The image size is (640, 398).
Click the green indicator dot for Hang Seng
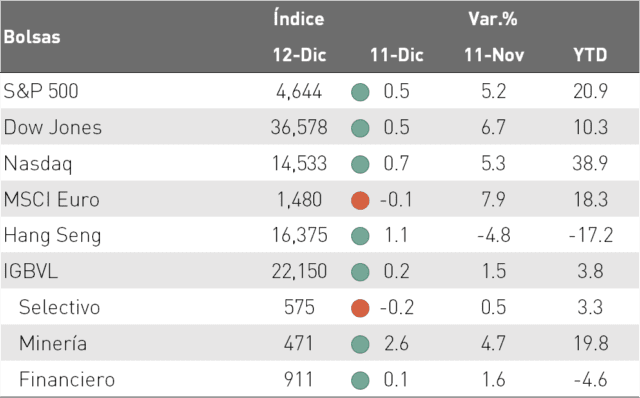tap(360, 236)
